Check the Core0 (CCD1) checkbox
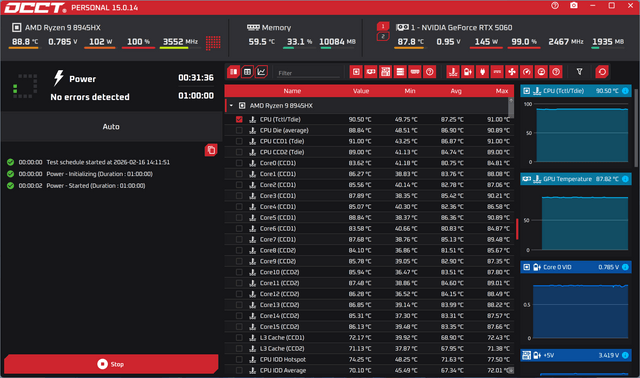This screenshot has width=640, height=378. [x=239, y=163]
